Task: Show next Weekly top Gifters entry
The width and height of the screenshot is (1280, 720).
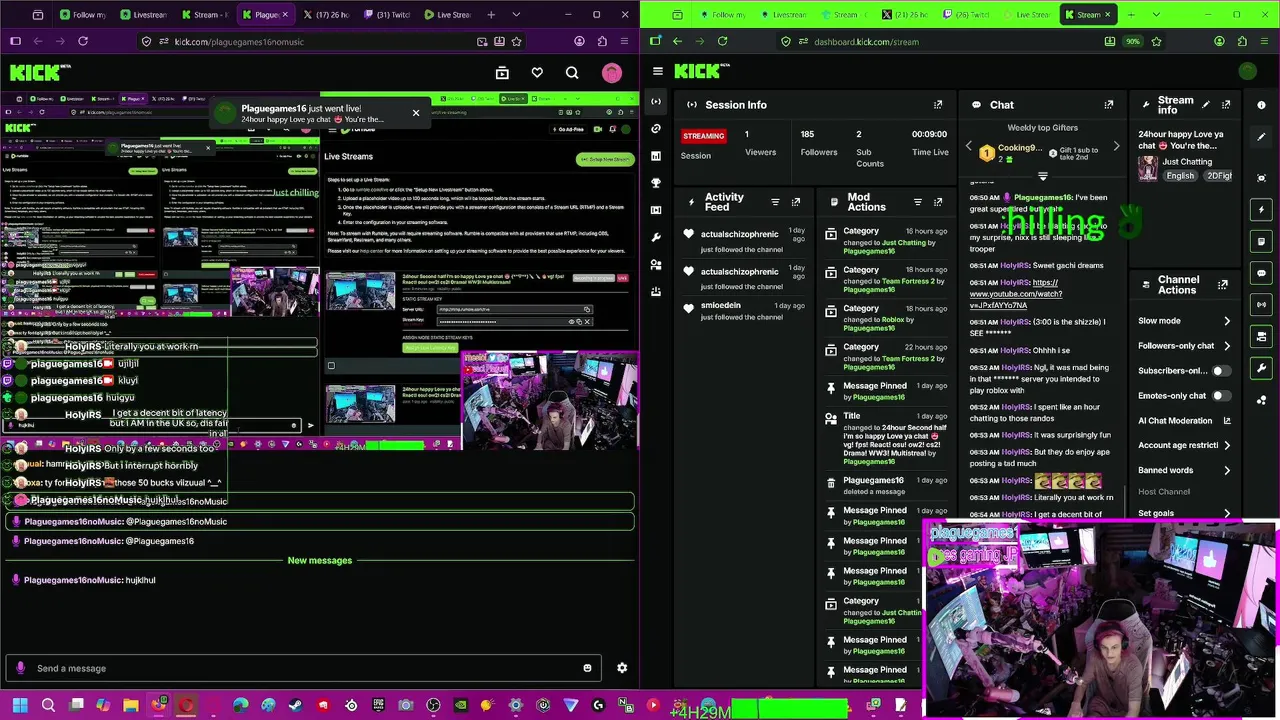Action: click(x=1116, y=147)
